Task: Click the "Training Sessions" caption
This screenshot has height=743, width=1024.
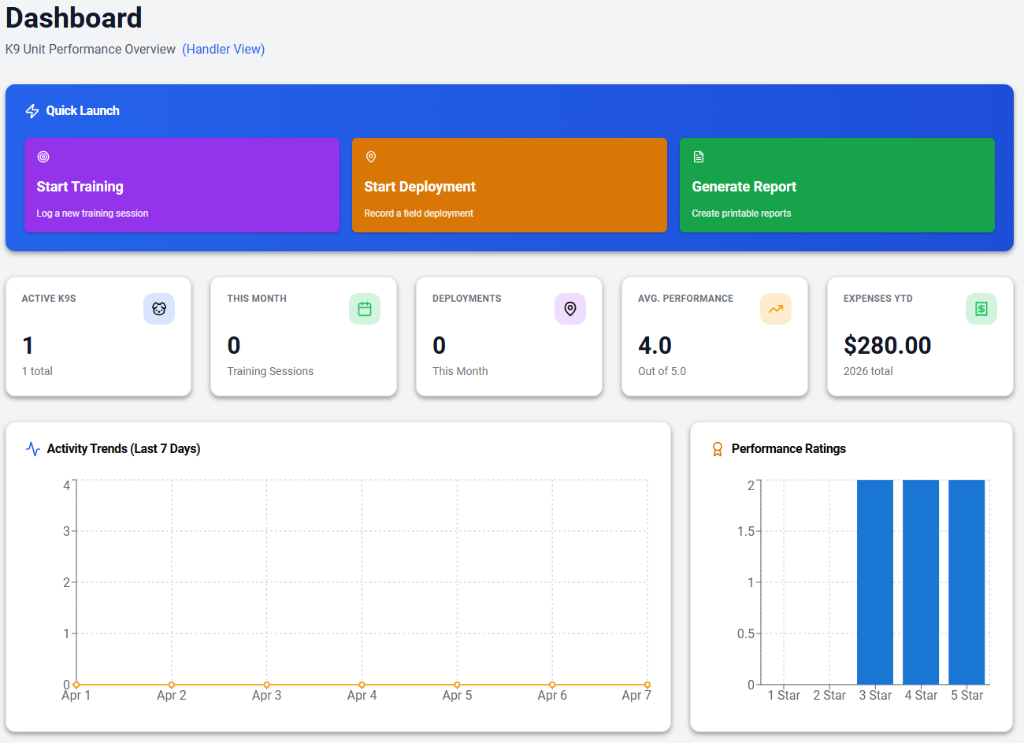Action: [x=270, y=371]
